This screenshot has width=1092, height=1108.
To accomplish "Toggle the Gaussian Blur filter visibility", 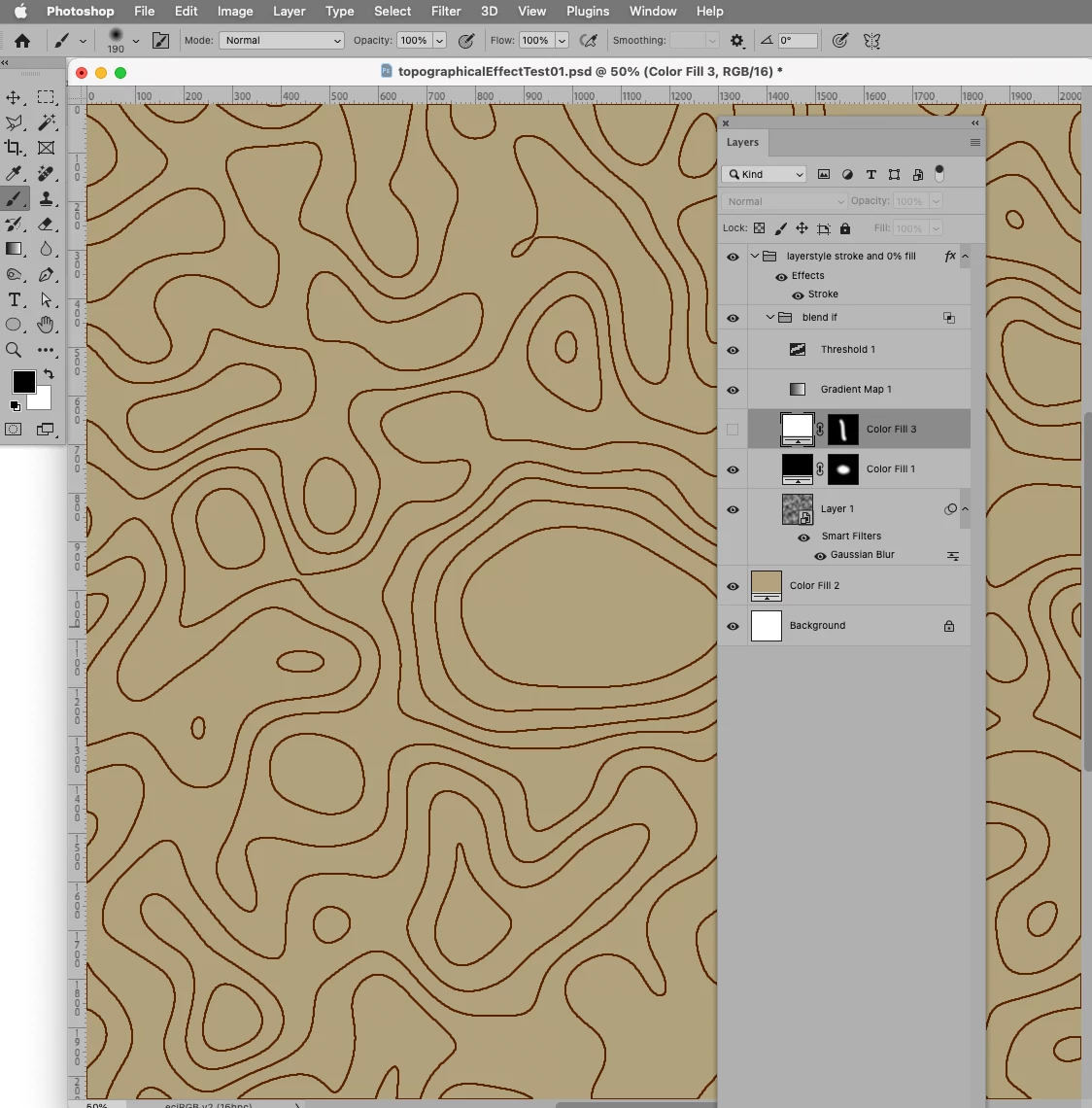I will click(820, 556).
